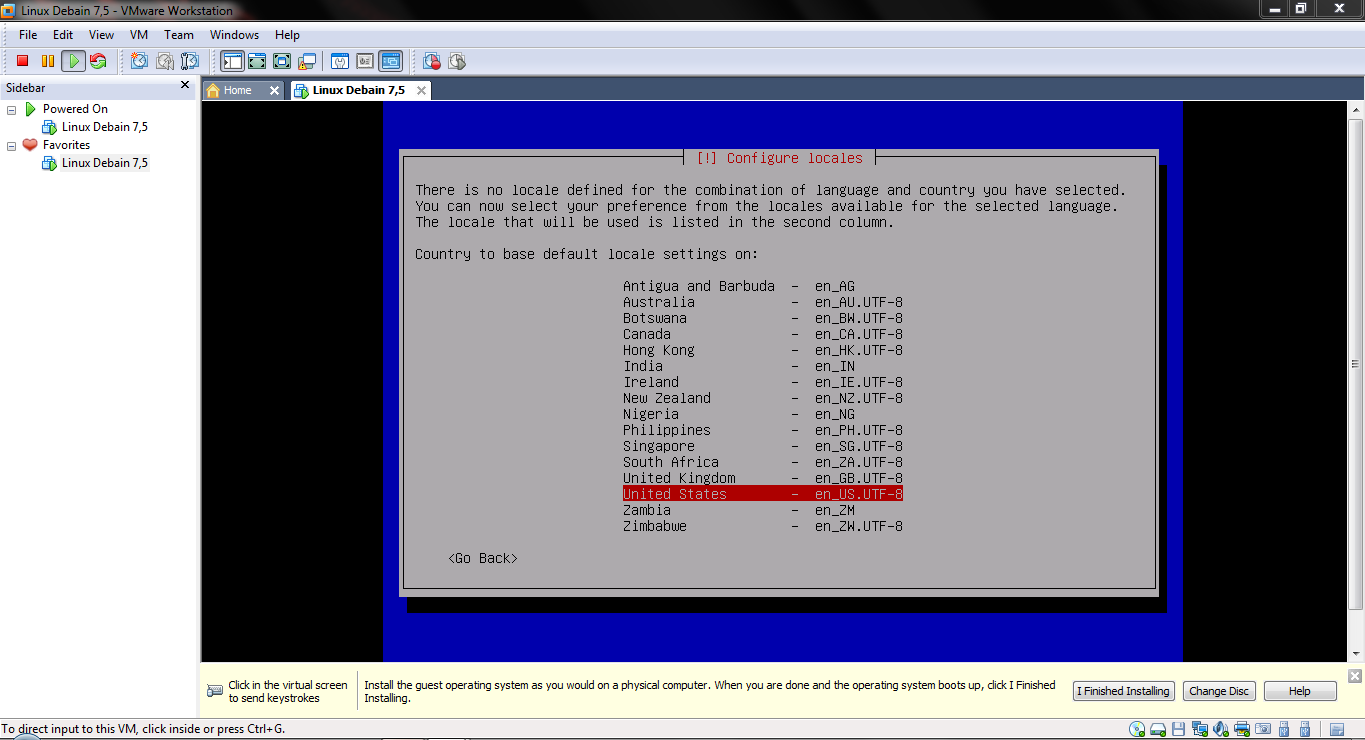
Task: Select the Favorites sidebar group label
Action: click(66, 145)
